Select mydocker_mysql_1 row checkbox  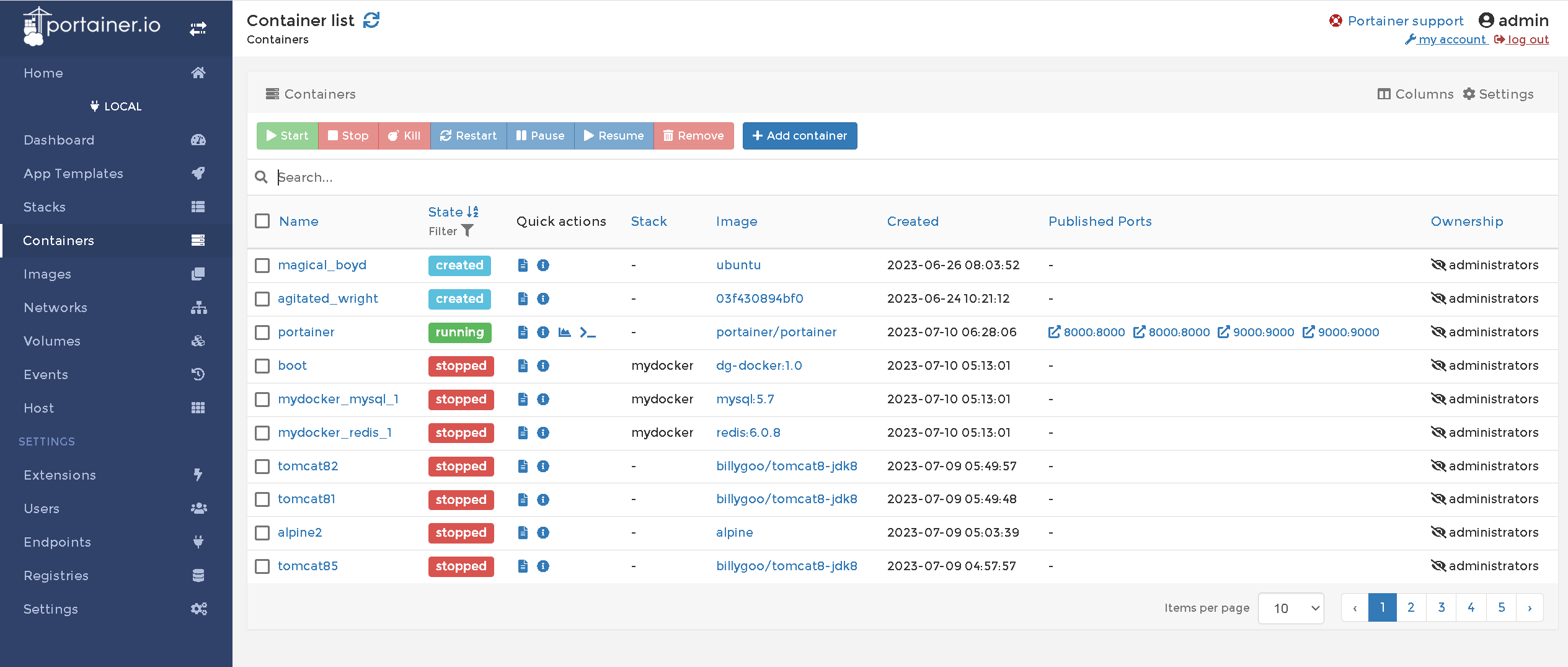[x=262, y=400]
